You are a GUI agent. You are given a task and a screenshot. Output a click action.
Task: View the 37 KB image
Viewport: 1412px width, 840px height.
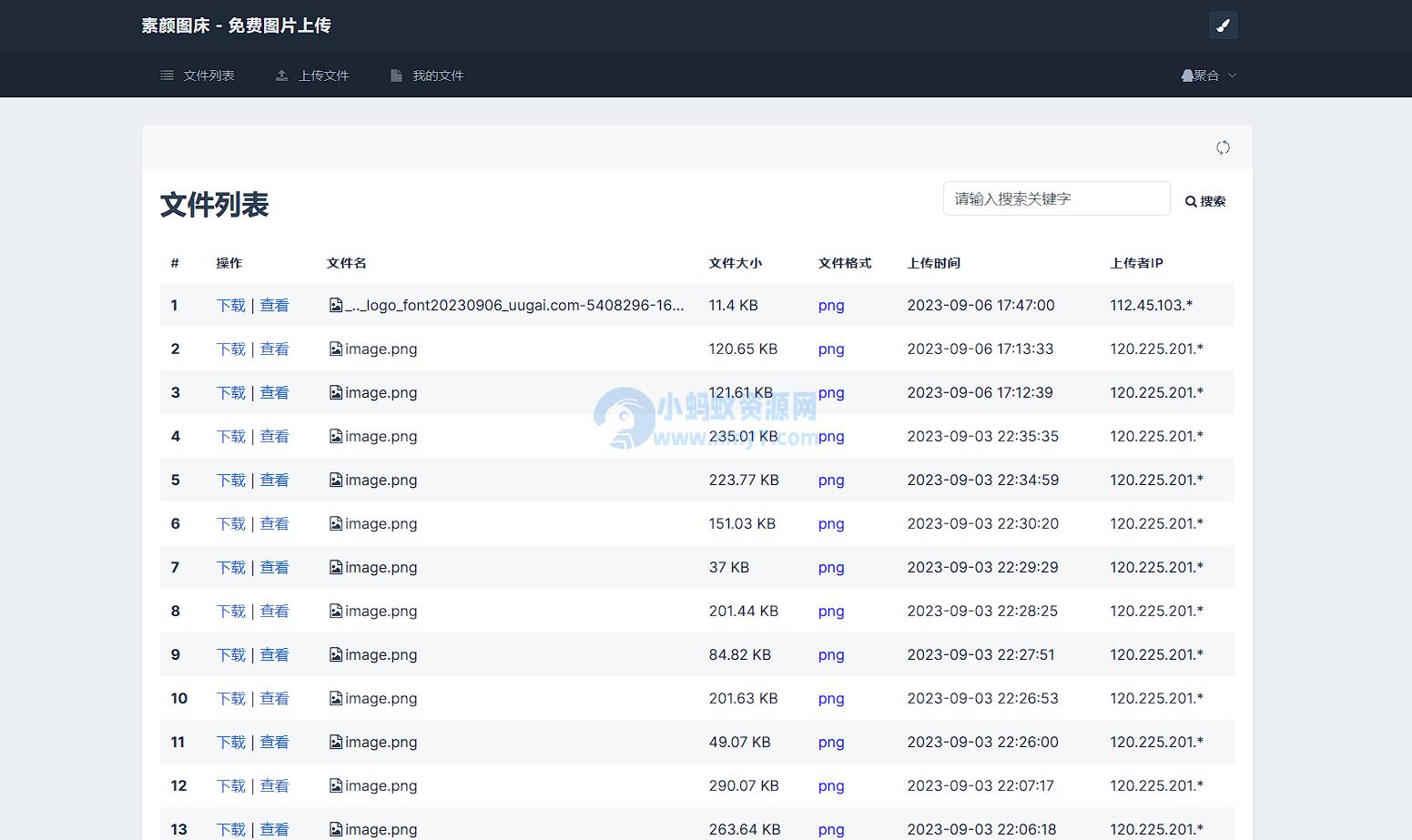pos(274,567)
